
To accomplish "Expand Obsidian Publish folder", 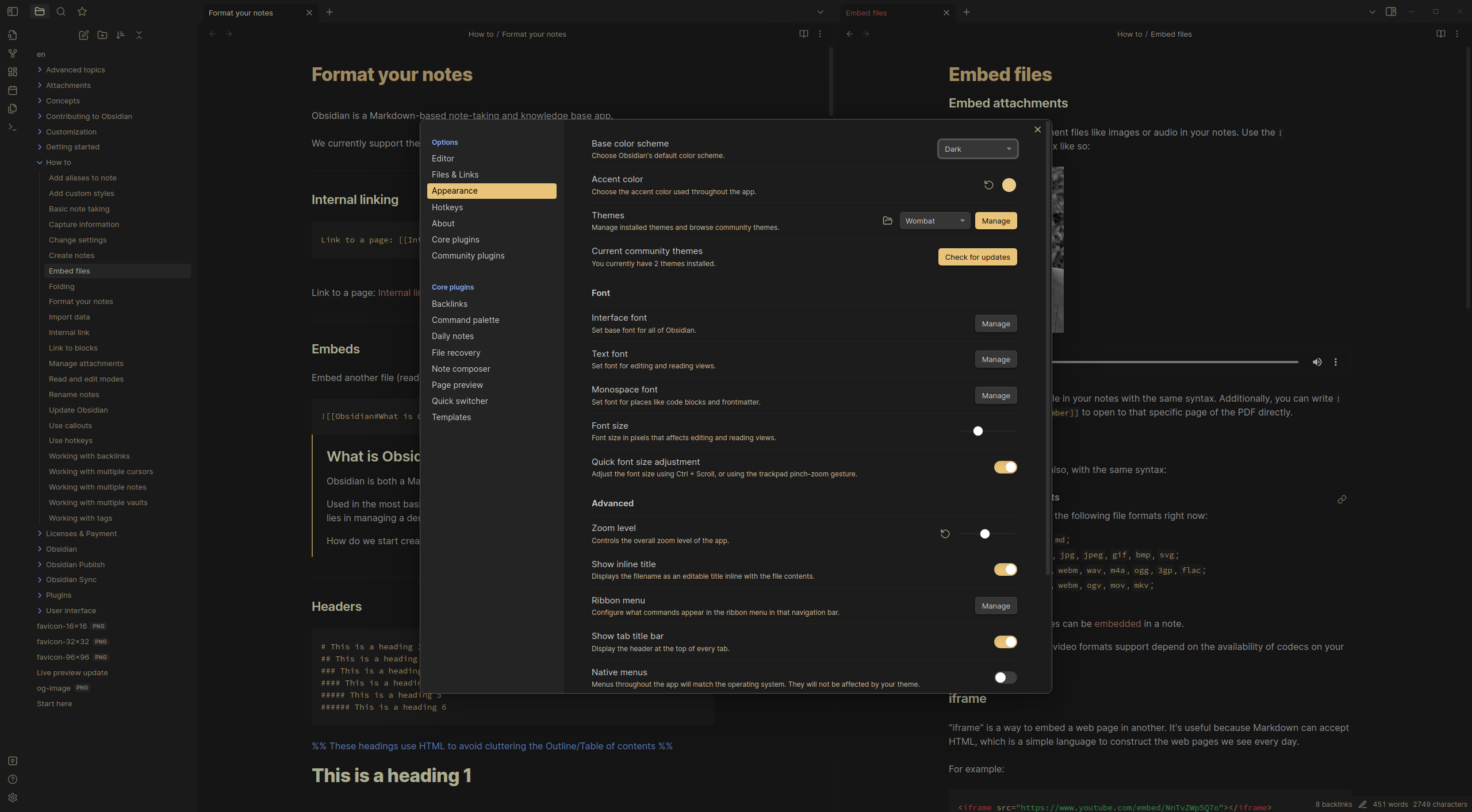I will pyautogui.click(x=40, y=564).
